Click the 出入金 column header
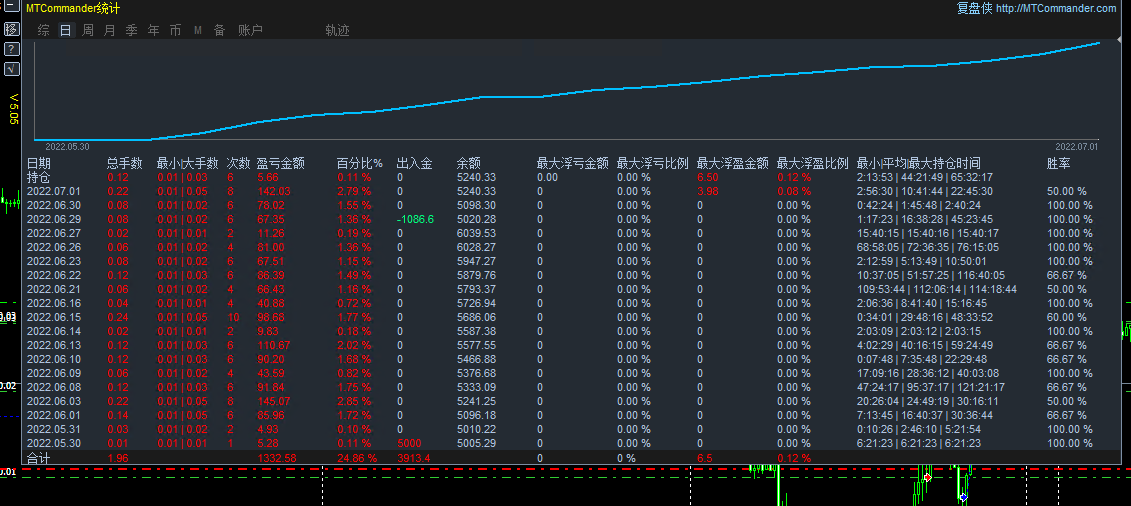Viewport: 1131px width, 506px height. click(414, 164)
